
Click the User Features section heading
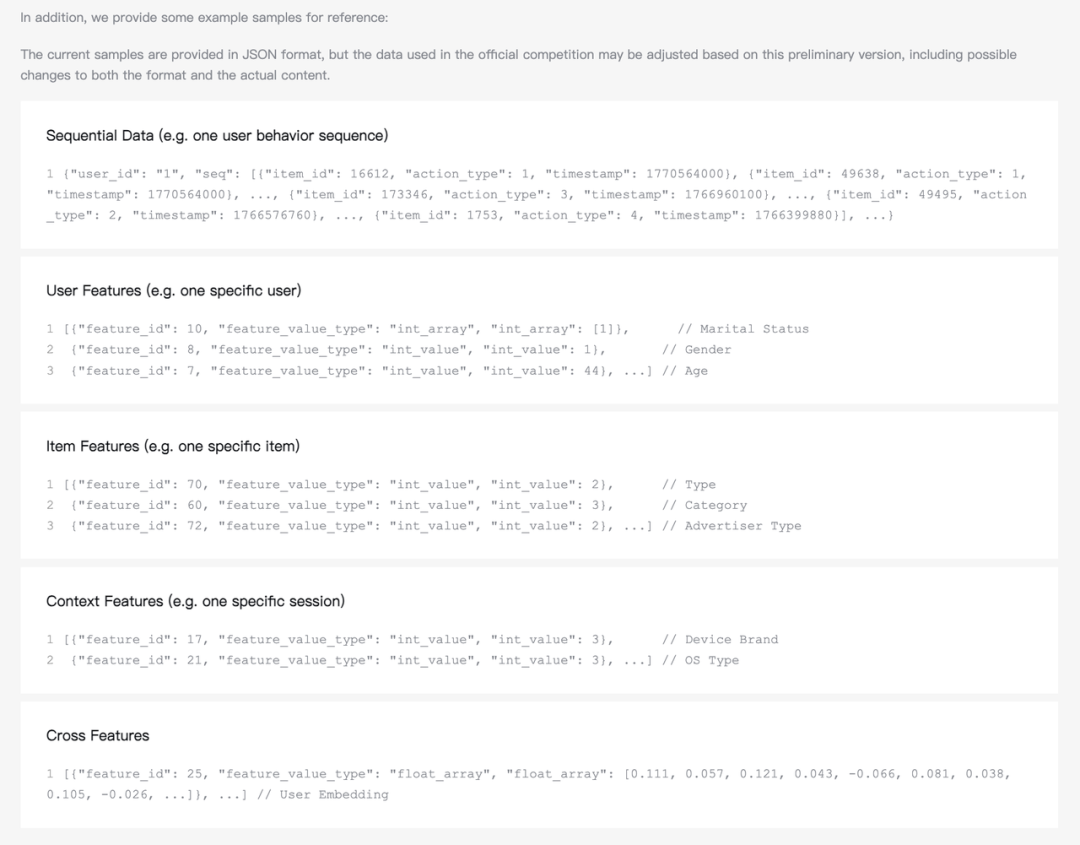[x=173, y=291]
